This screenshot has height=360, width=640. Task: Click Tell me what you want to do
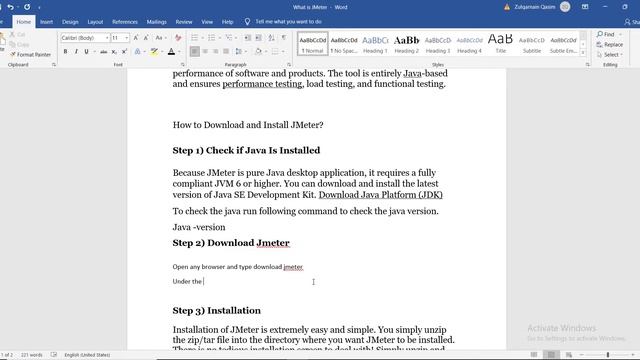(x=288, y=22)
